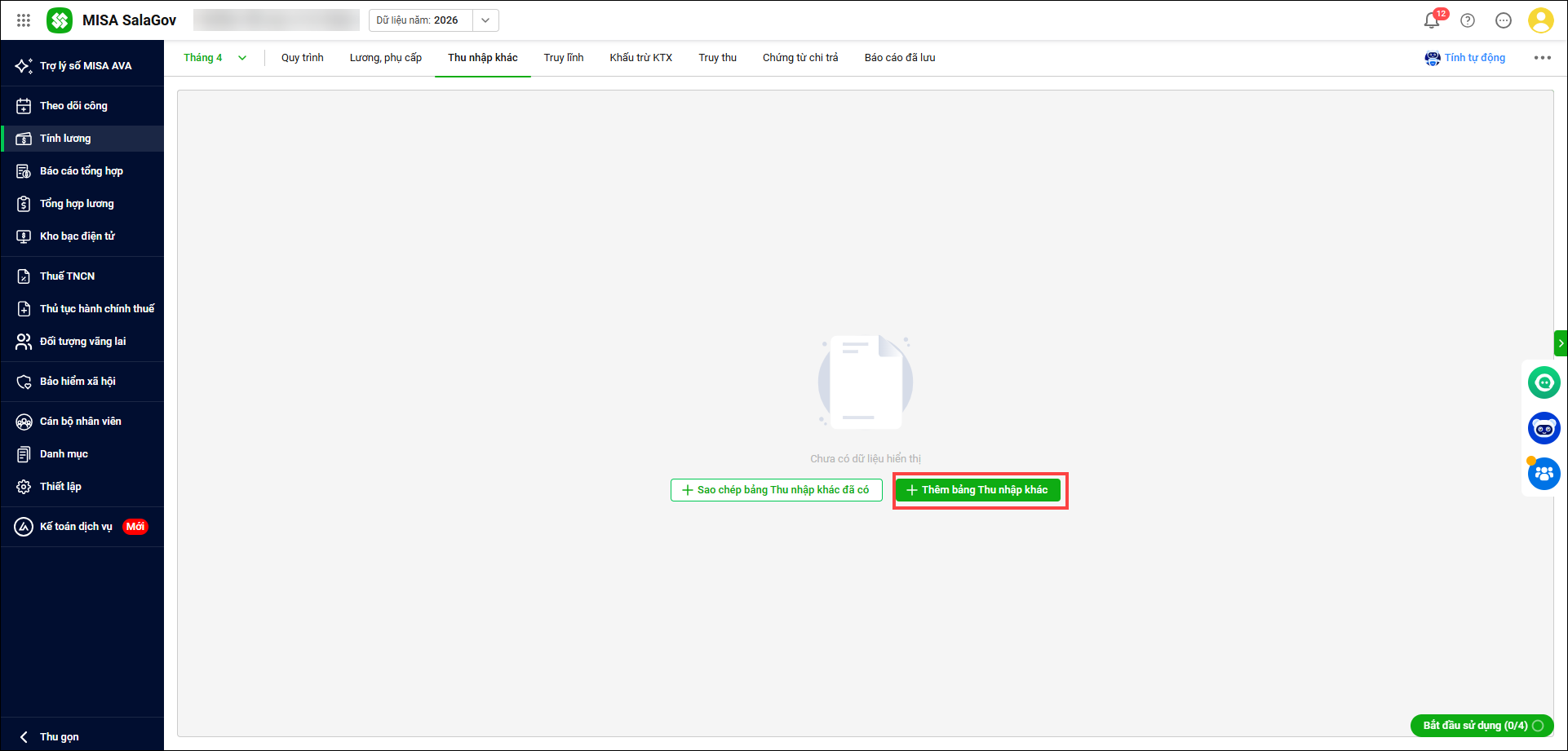The height and width of the screenshot is (751, 1568).
Task: Click Thêm bảng Thu nhập khác button
Action: pyautogui.click(x=977, y=490)
